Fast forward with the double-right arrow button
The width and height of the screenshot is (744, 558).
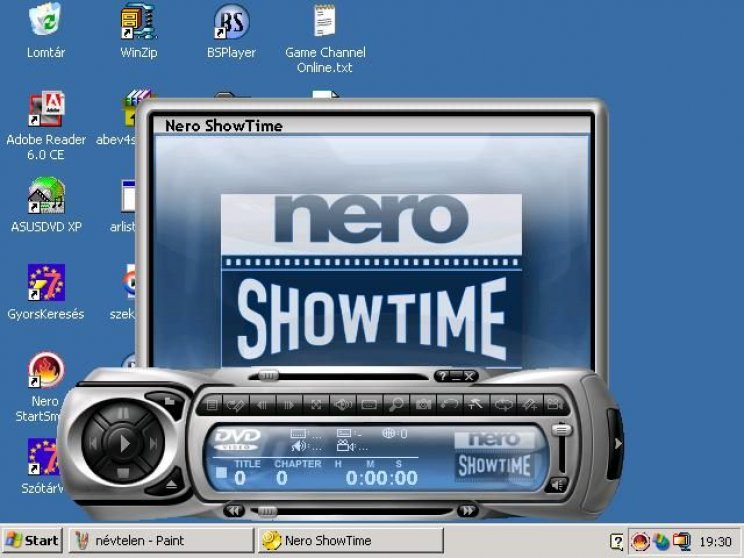click(x=468, y=511)
